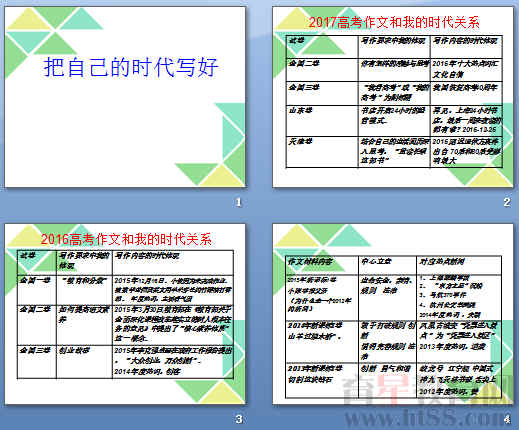The height and width of the screenshot is (430, 519).
Task: Click slide number 2 label
Action: [x=507, y=202]
